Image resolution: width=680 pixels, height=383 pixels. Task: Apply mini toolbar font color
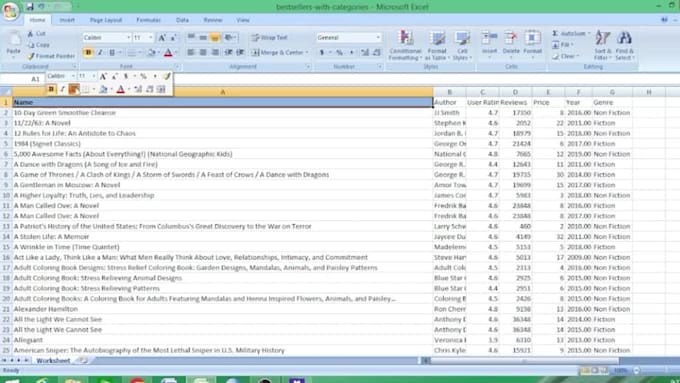[x=121, y=89]
